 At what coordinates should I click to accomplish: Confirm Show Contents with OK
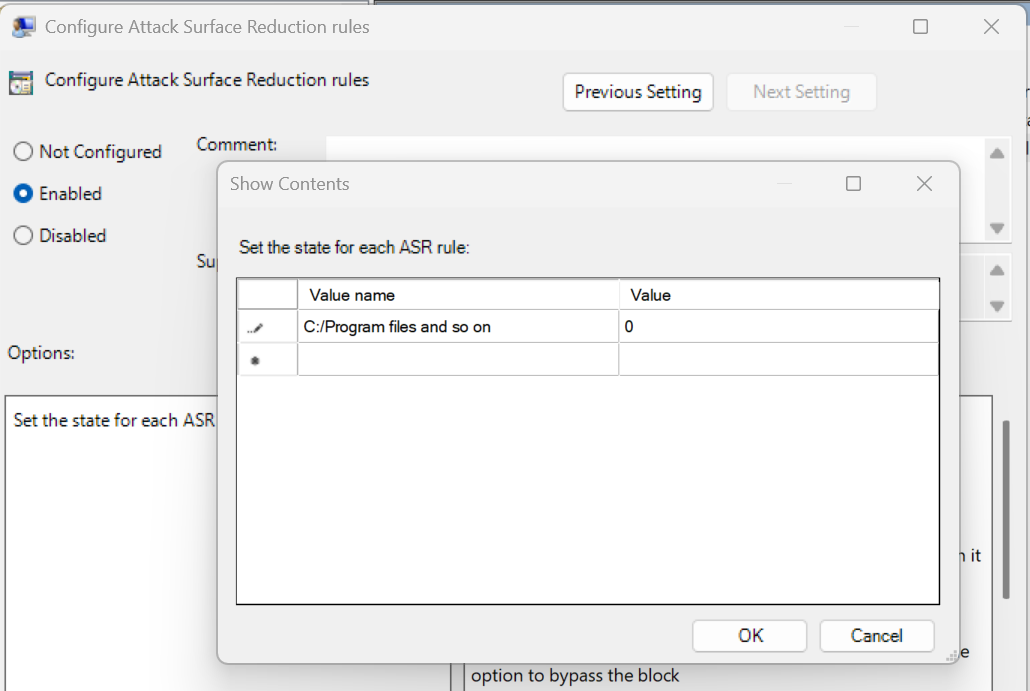(750, 636)
